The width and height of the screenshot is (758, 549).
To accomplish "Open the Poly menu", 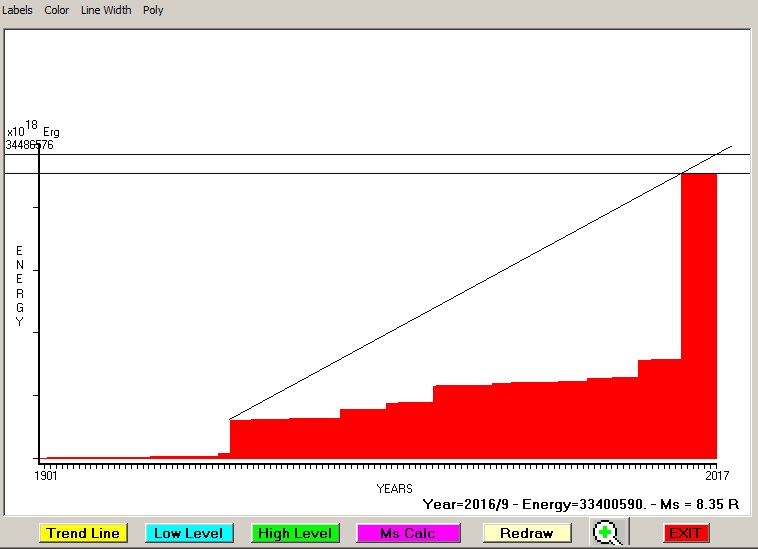I will click(153, 10).
